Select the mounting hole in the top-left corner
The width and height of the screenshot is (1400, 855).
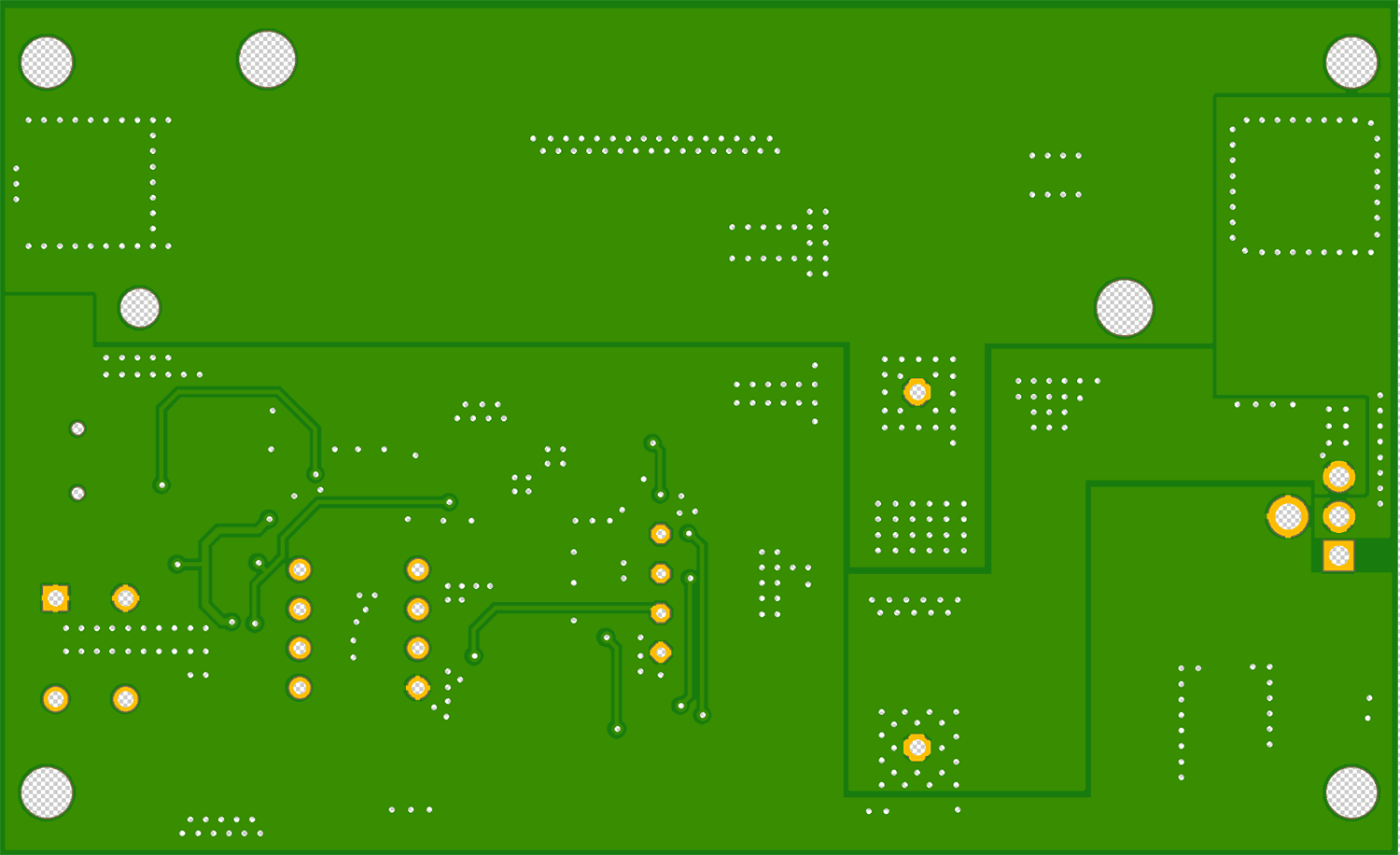pyautogui.click(x=47, y=63)
